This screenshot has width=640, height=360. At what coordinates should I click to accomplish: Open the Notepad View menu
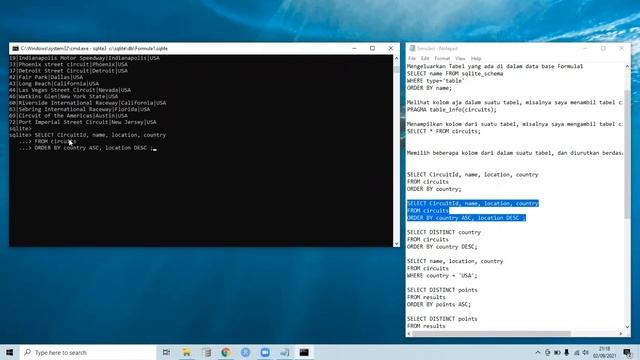[x=460, y=58]
